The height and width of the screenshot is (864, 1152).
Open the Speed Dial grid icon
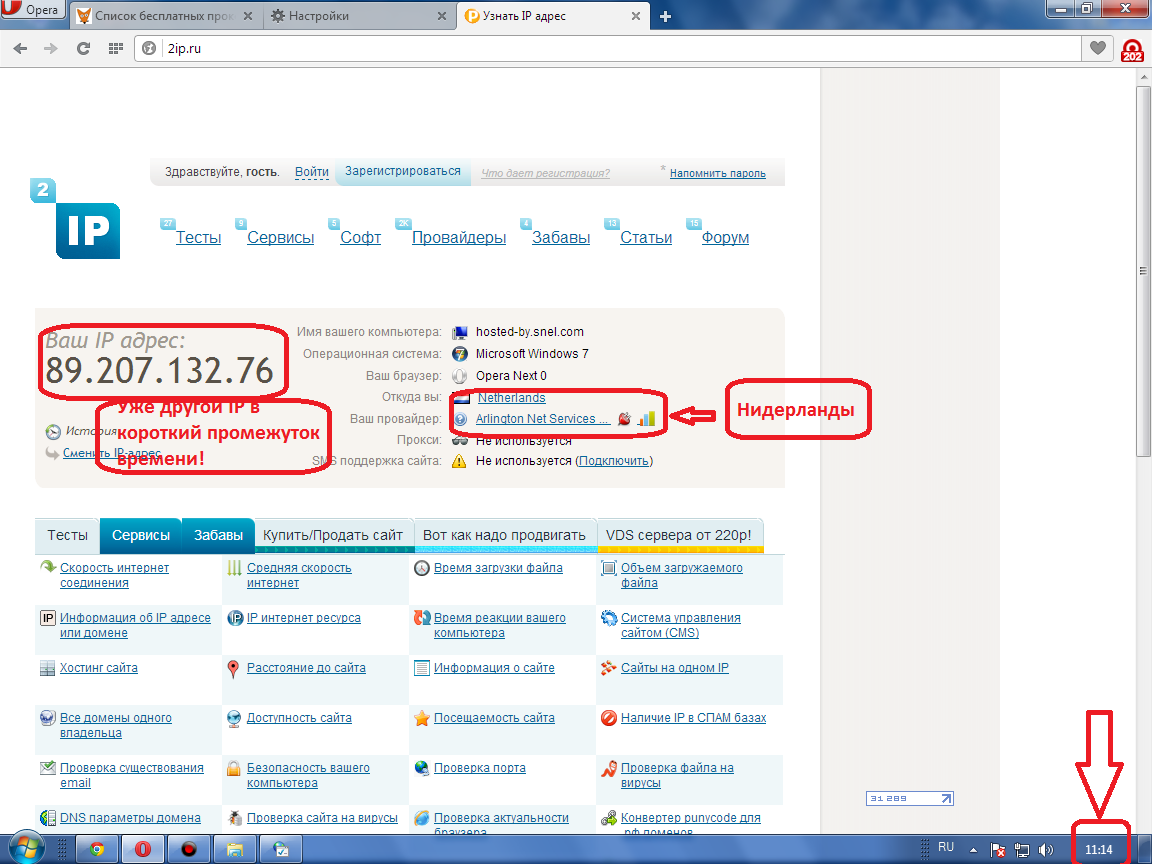(115, 48)
